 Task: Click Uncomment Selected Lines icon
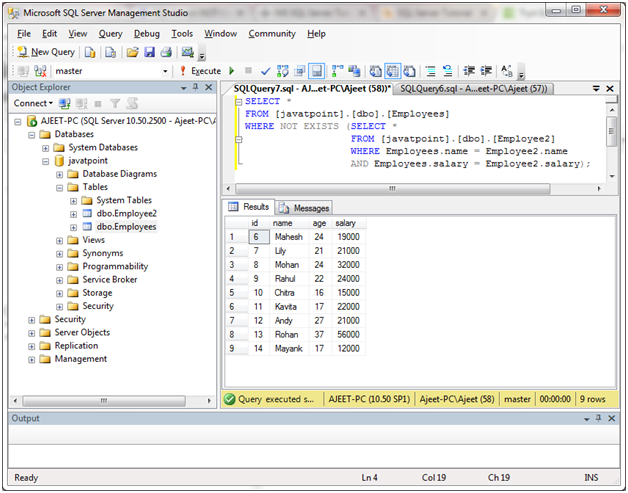[x=448, y=71]
